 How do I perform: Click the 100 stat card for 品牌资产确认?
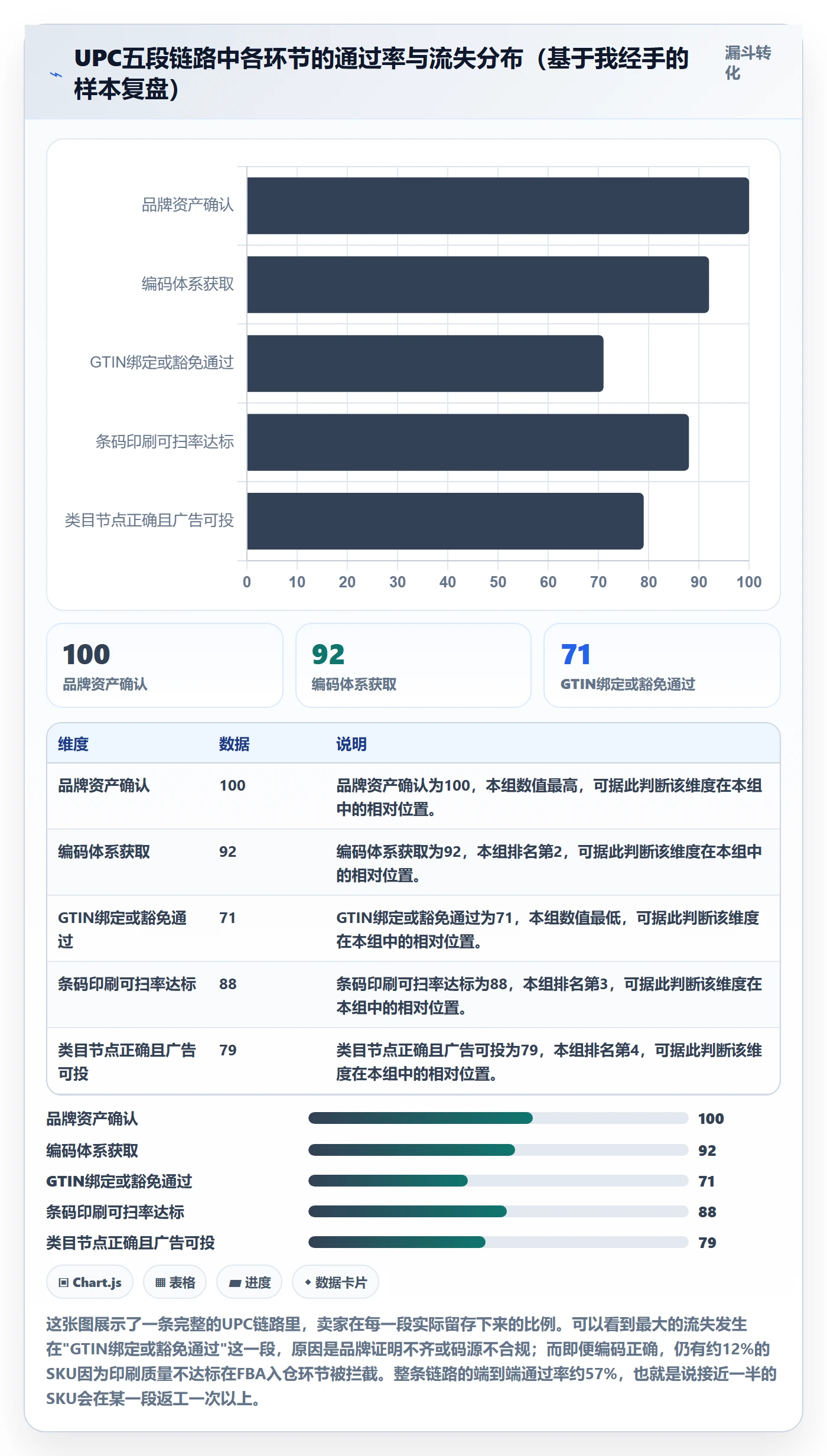pos(165,665)
